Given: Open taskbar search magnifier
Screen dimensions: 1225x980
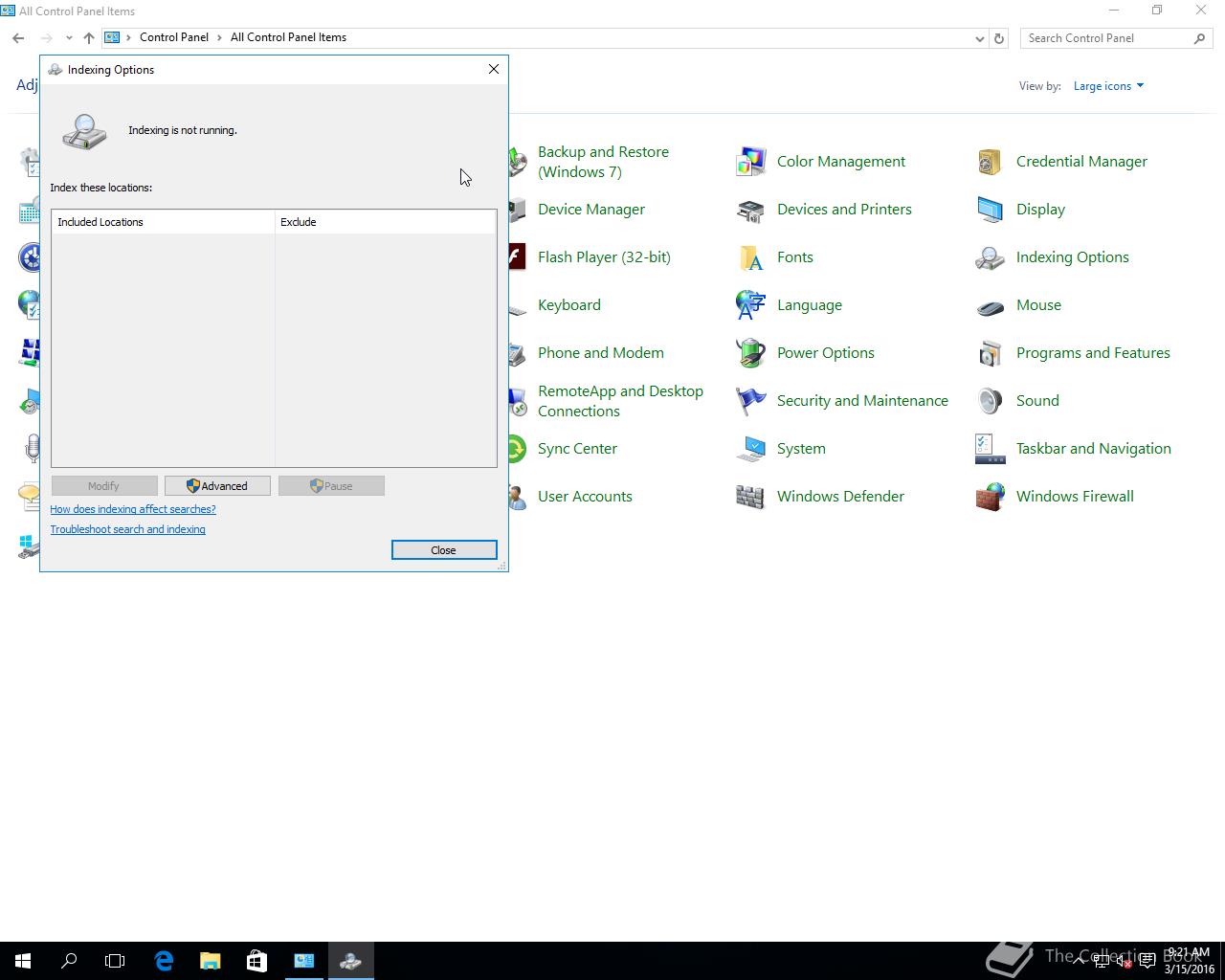Looking at the screenshot, I should [x=69, y=961].
